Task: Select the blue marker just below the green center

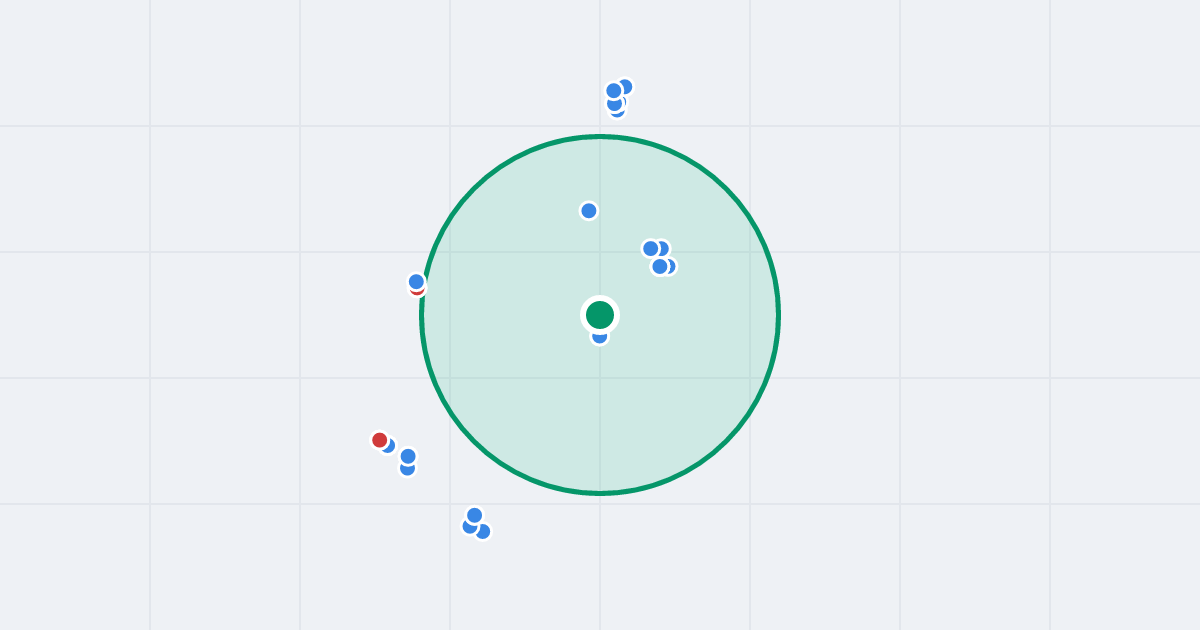Action: (x=600, y=337)
